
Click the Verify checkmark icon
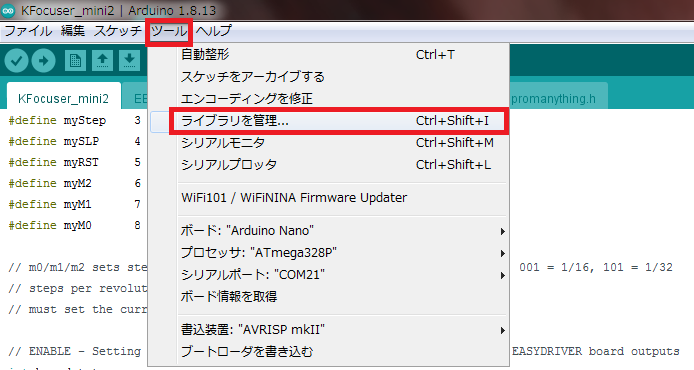click(16, 61)
